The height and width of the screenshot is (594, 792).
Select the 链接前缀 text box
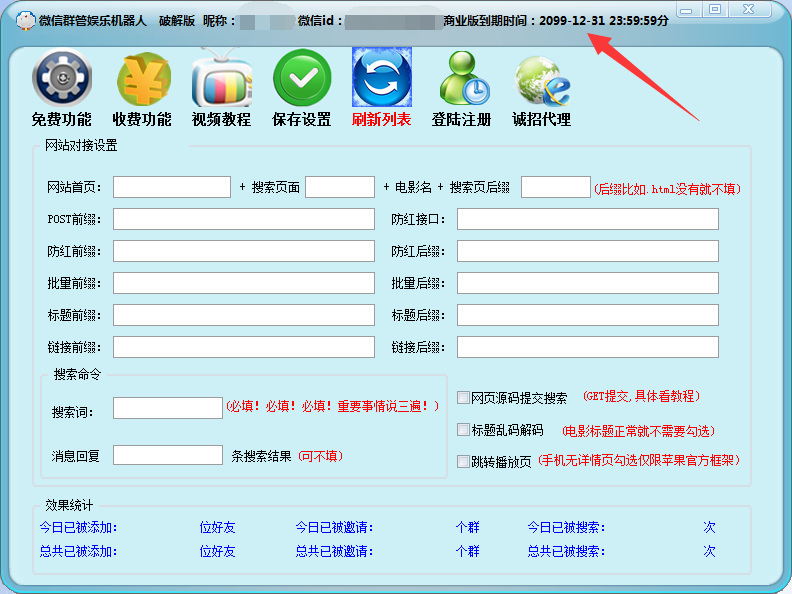pos(244,347)
